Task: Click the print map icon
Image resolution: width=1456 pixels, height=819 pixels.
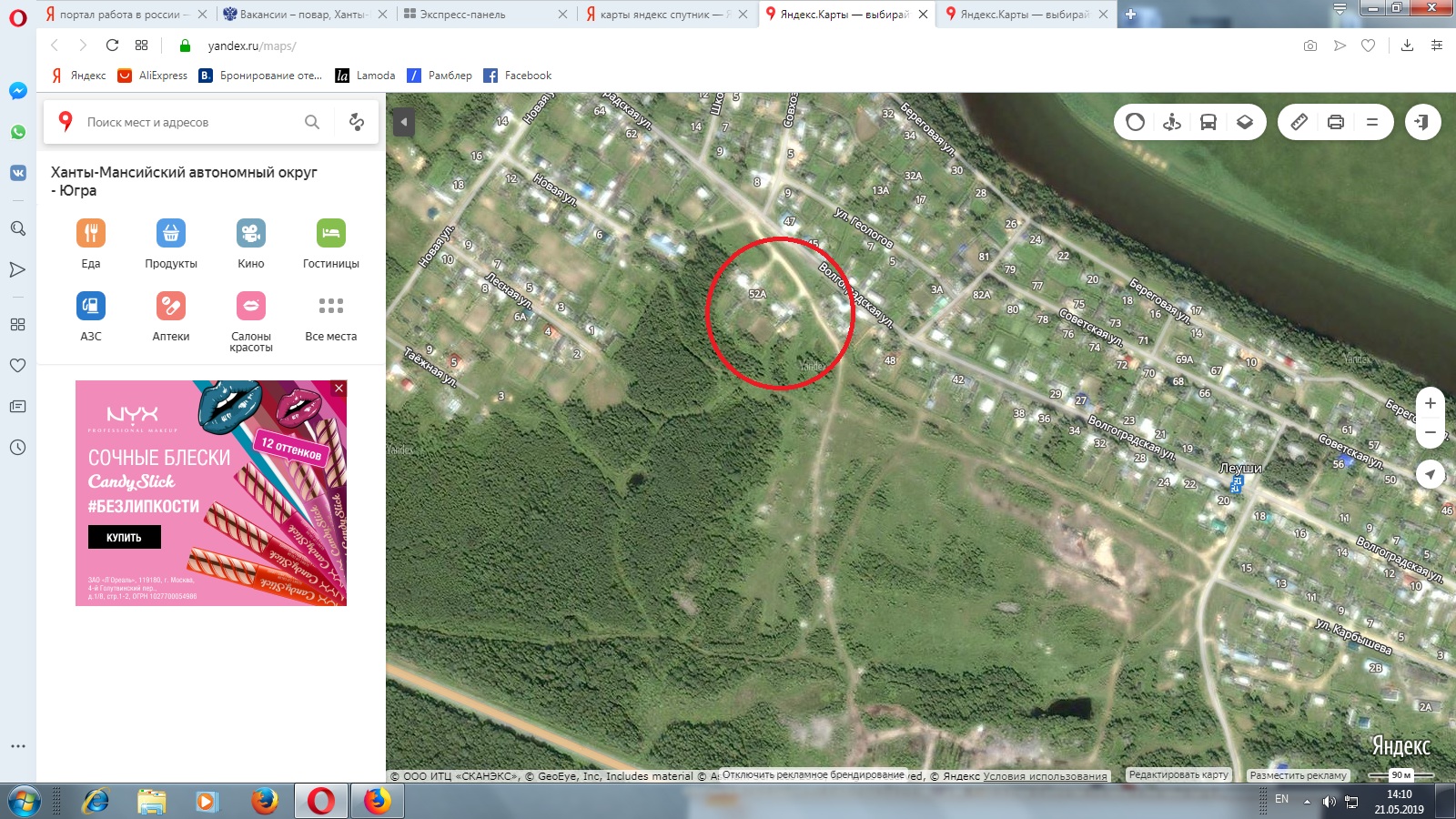Action: 1336,122
